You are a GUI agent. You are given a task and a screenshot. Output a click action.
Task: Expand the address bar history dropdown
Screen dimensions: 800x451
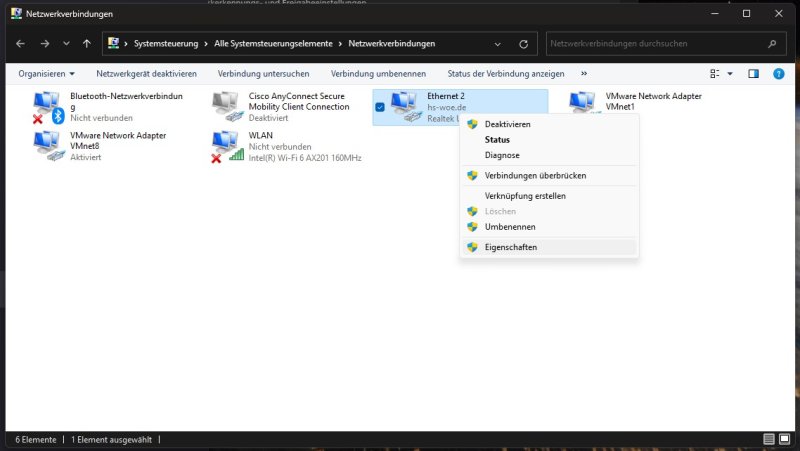coord(497,44)
